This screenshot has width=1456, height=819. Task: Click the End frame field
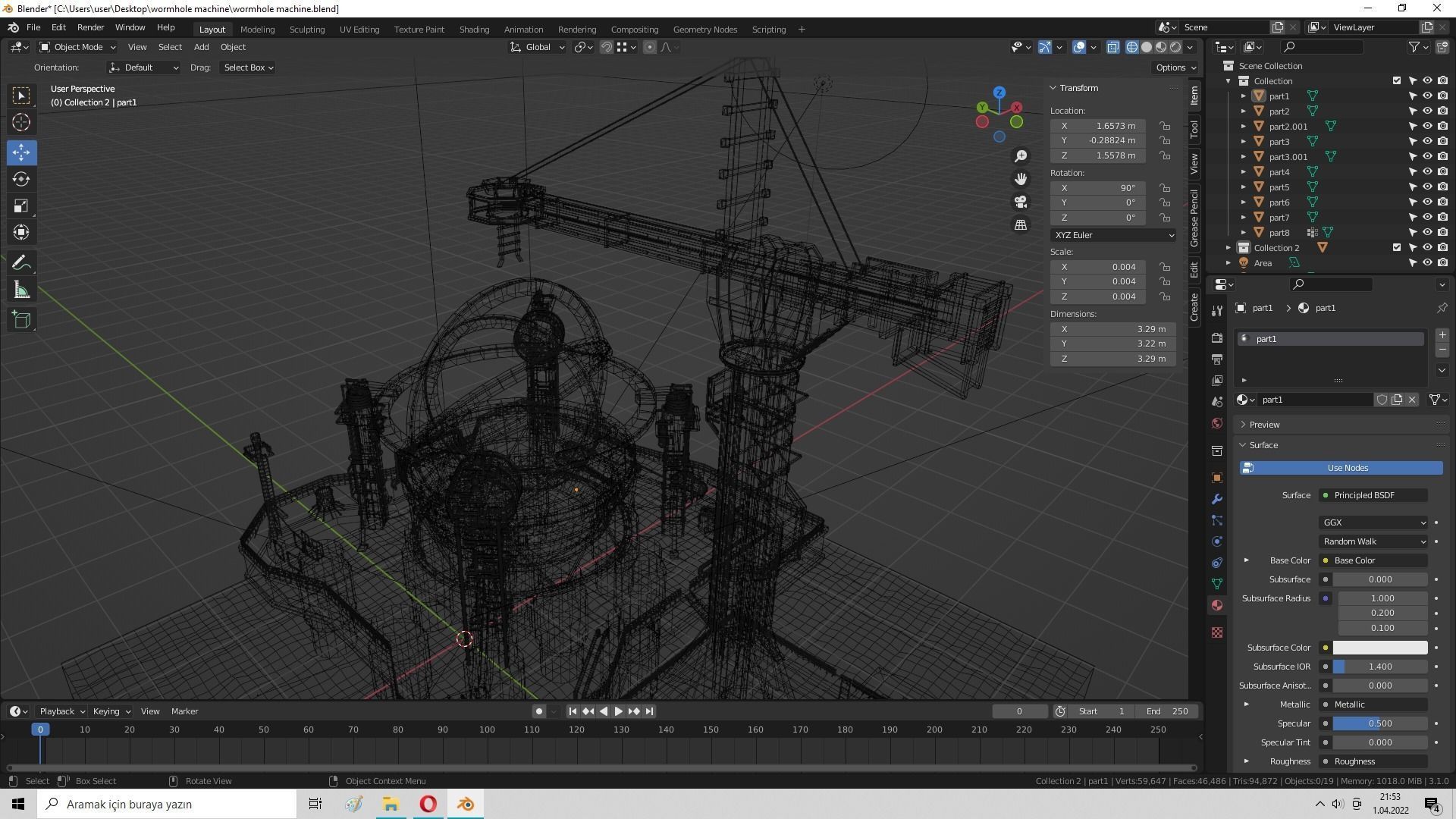1169,711
